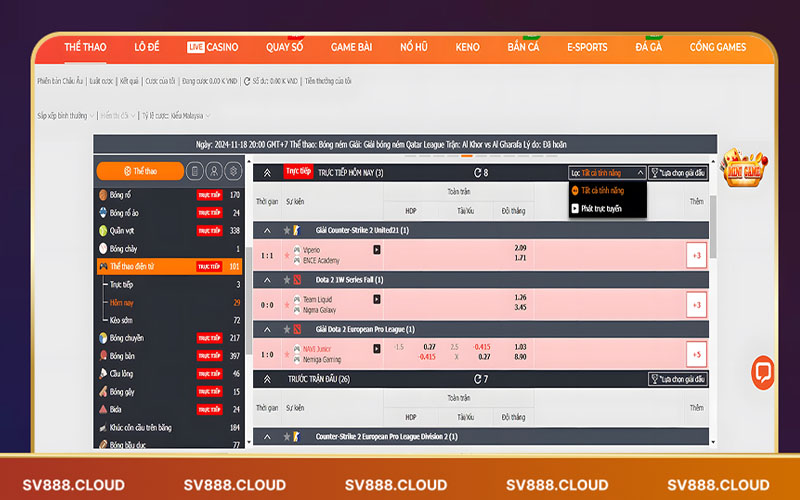Choose Phát trực tuyến filter option
Screen dimensions: 800x500
607,209
